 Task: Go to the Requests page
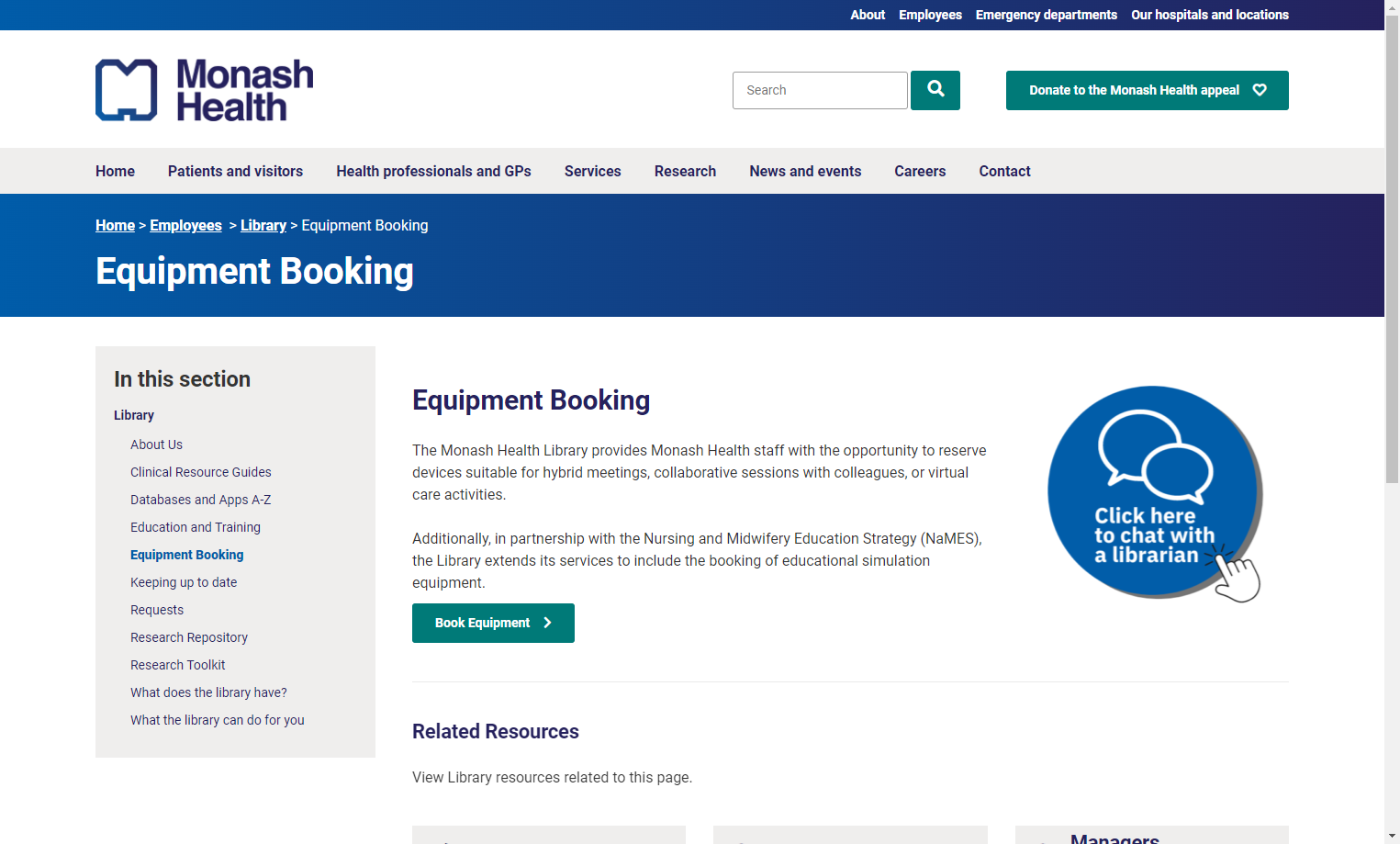157,610
